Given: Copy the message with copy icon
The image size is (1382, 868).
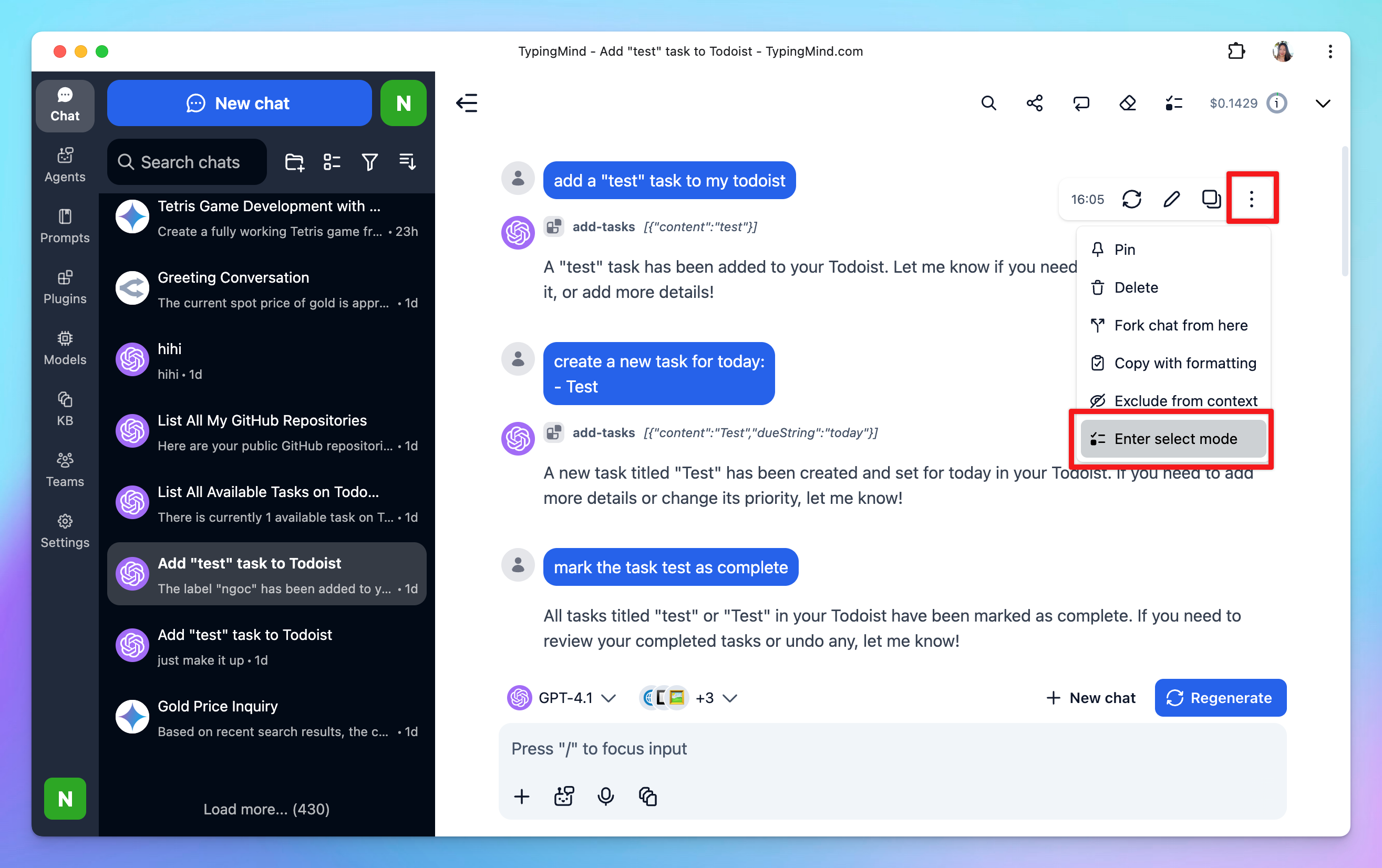Looking at the screenshot, I should 1212,199.
